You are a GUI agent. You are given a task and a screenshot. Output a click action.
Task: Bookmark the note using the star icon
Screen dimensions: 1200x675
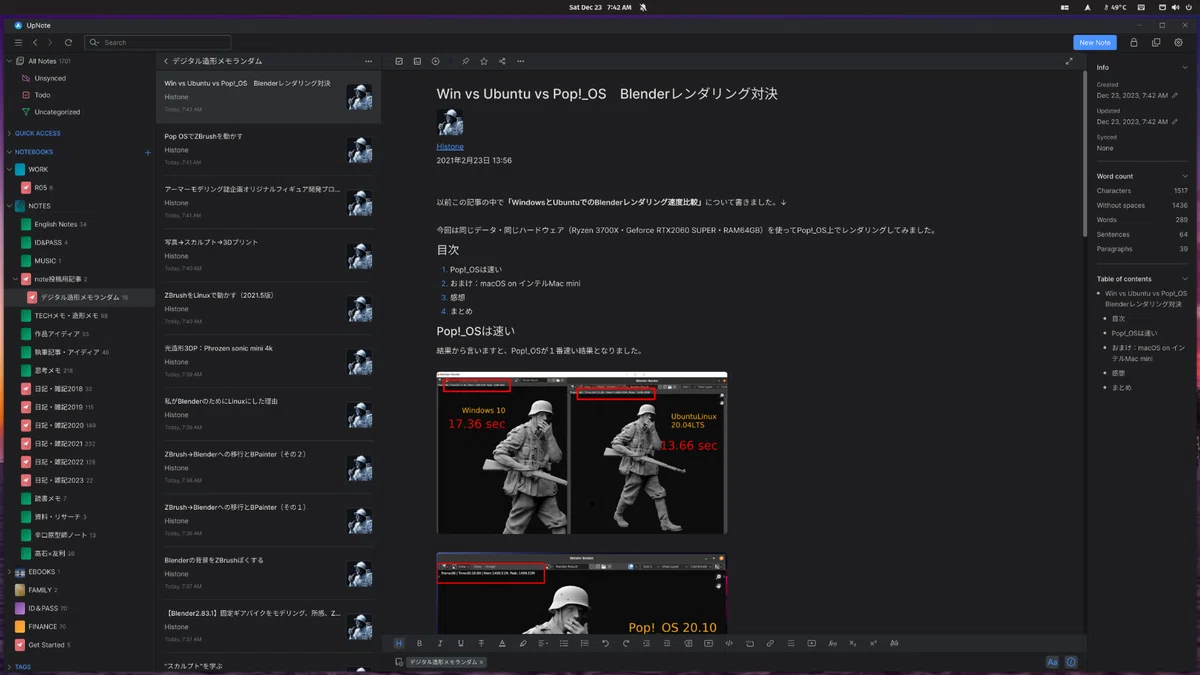pyautogui.click(x=484, y=61)
